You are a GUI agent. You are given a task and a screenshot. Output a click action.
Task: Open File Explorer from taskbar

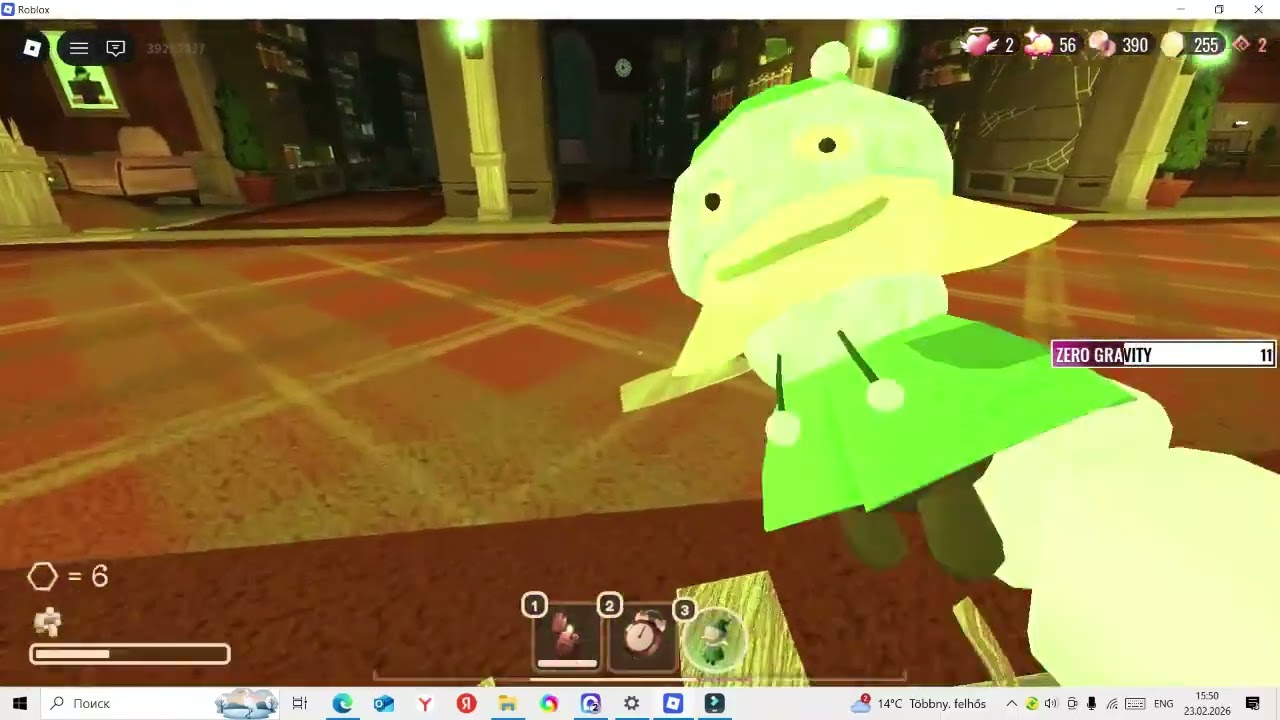pos(508,703)
